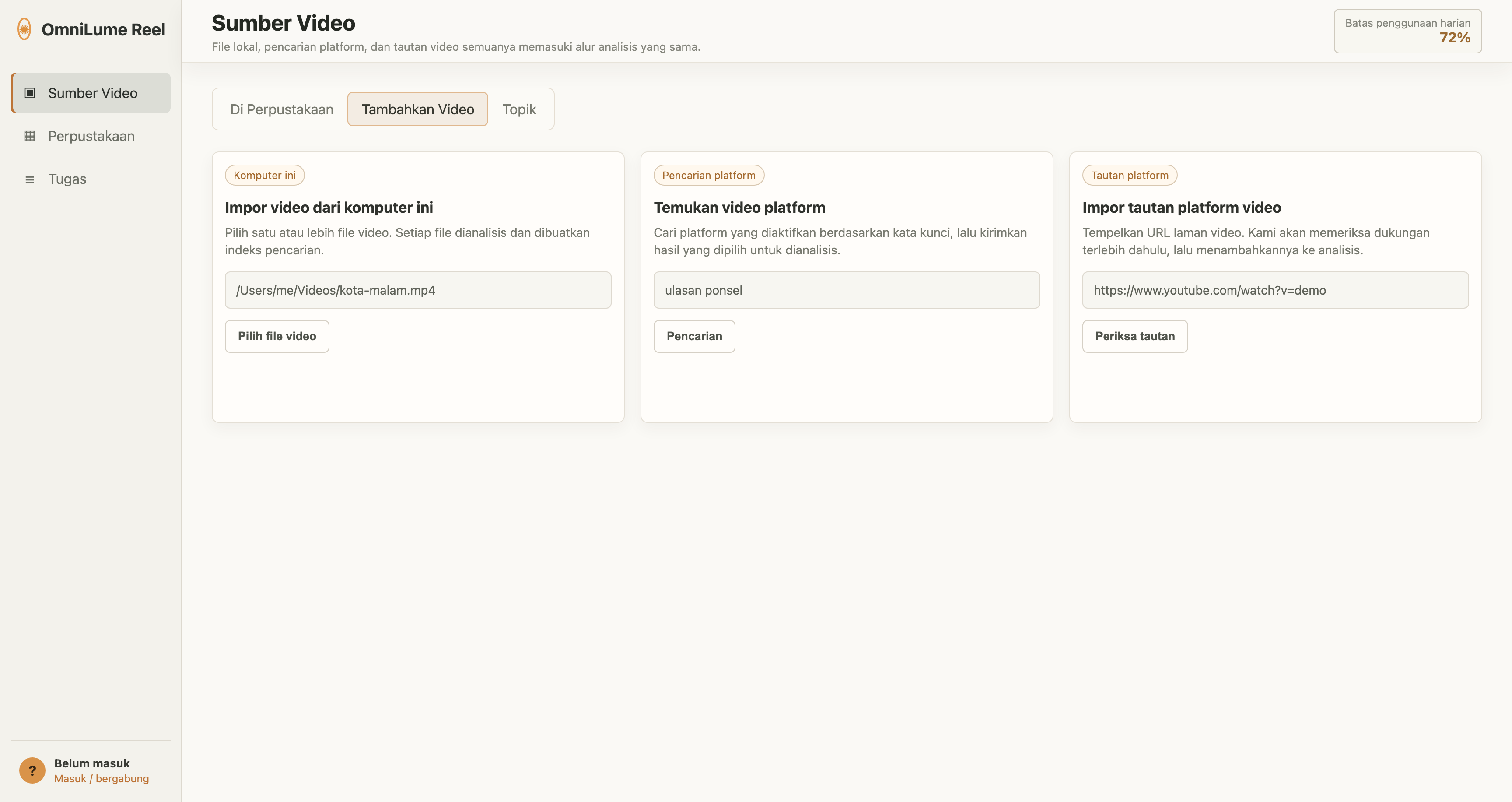Focus the local file path input field
The height and width of the screenshot is (802, 1512).
tap(418, 290)
